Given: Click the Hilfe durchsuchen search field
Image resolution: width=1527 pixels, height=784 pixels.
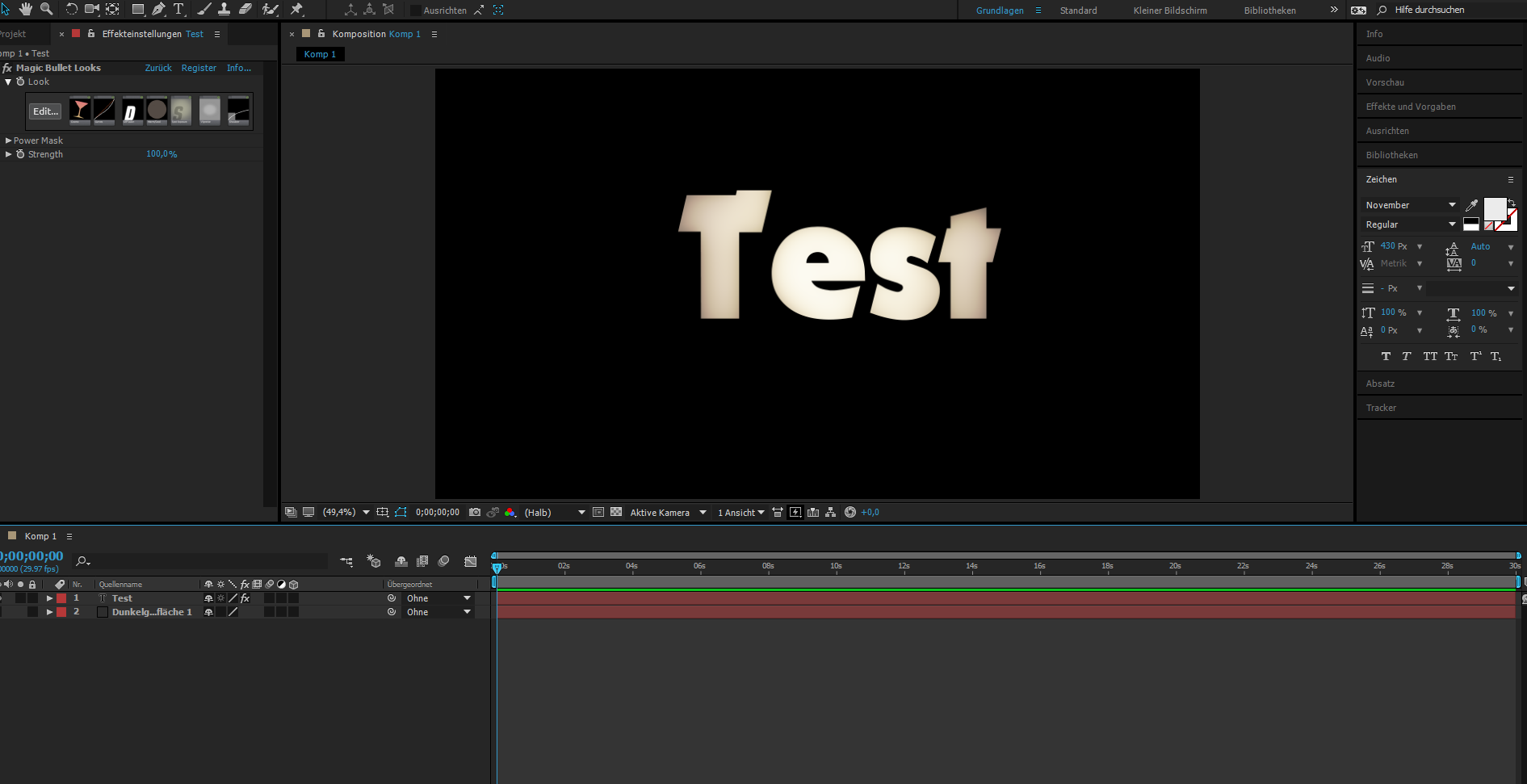Looking at the screenshot, I should (1450, 10).
